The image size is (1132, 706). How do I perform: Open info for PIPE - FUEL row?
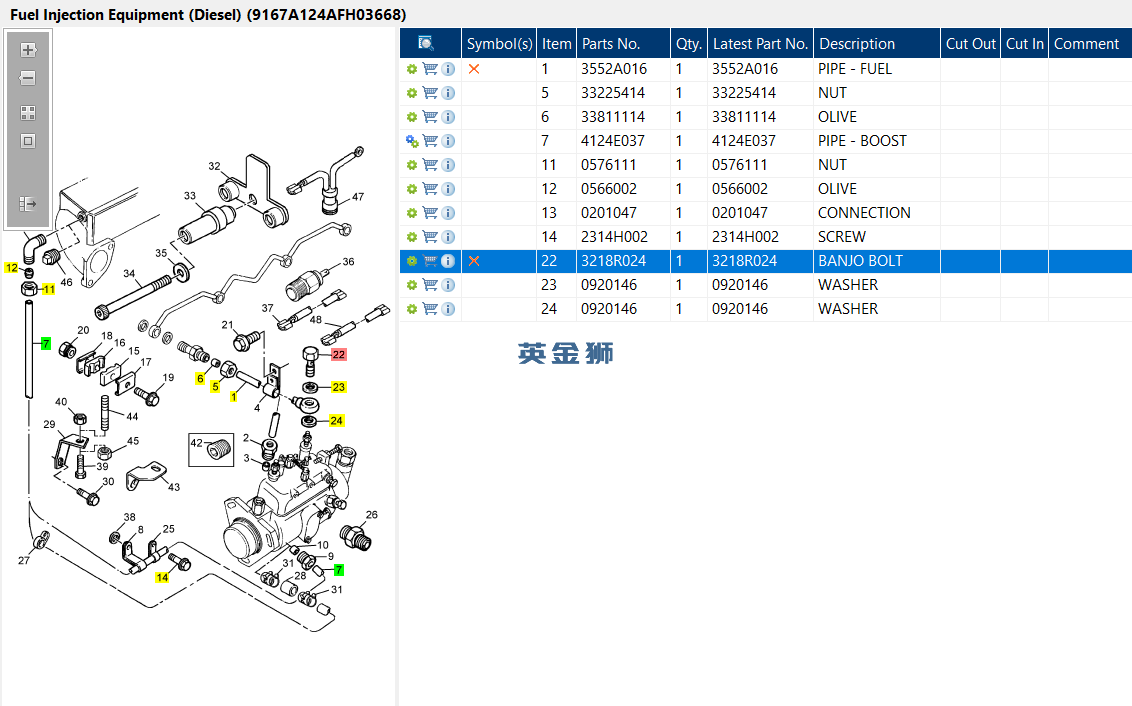point(448,69)
